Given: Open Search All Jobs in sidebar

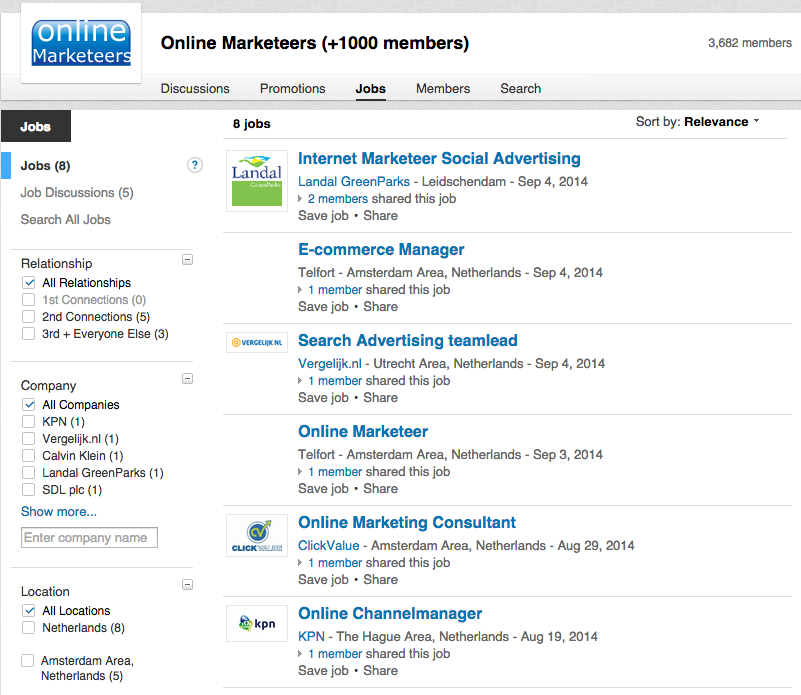Looking at the screenshot, I should point(65,219).
